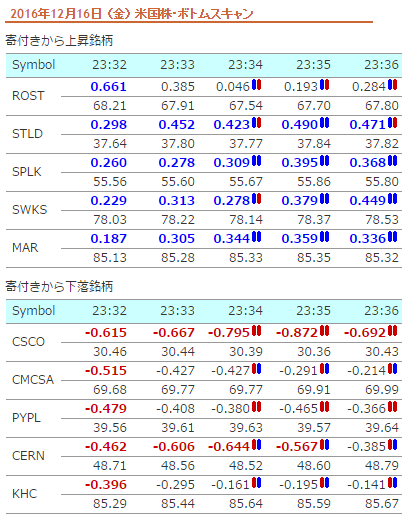Image resolution: width=407 pixels, height=518 pixels.
Task: Click 23:36 header of falling stocks table
Action: pos(381,311)
